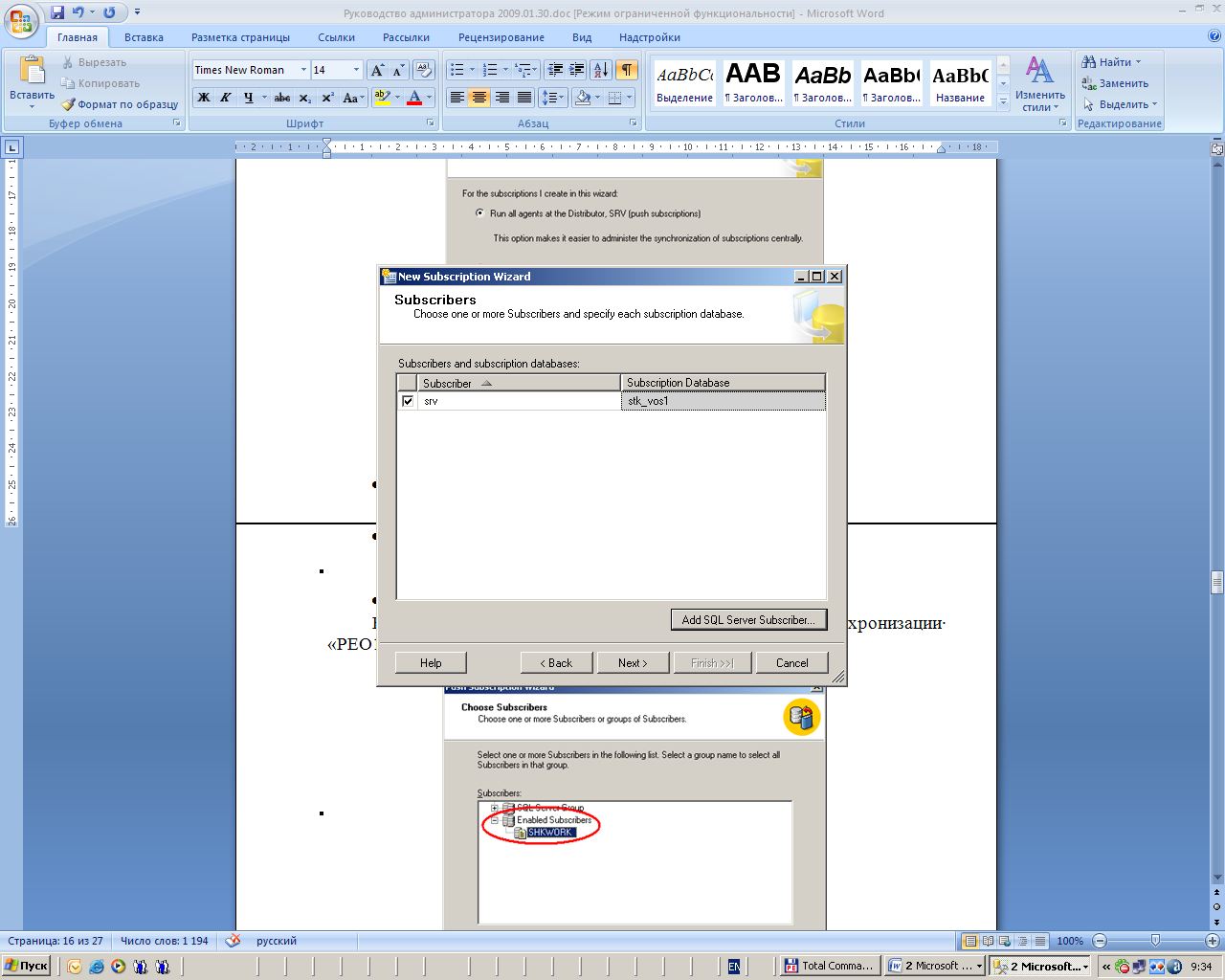The width and height of the screenshot is (1225, 980).
Task: Toggle underline (Ч) formatting
Action: click(x=248, y=98)
